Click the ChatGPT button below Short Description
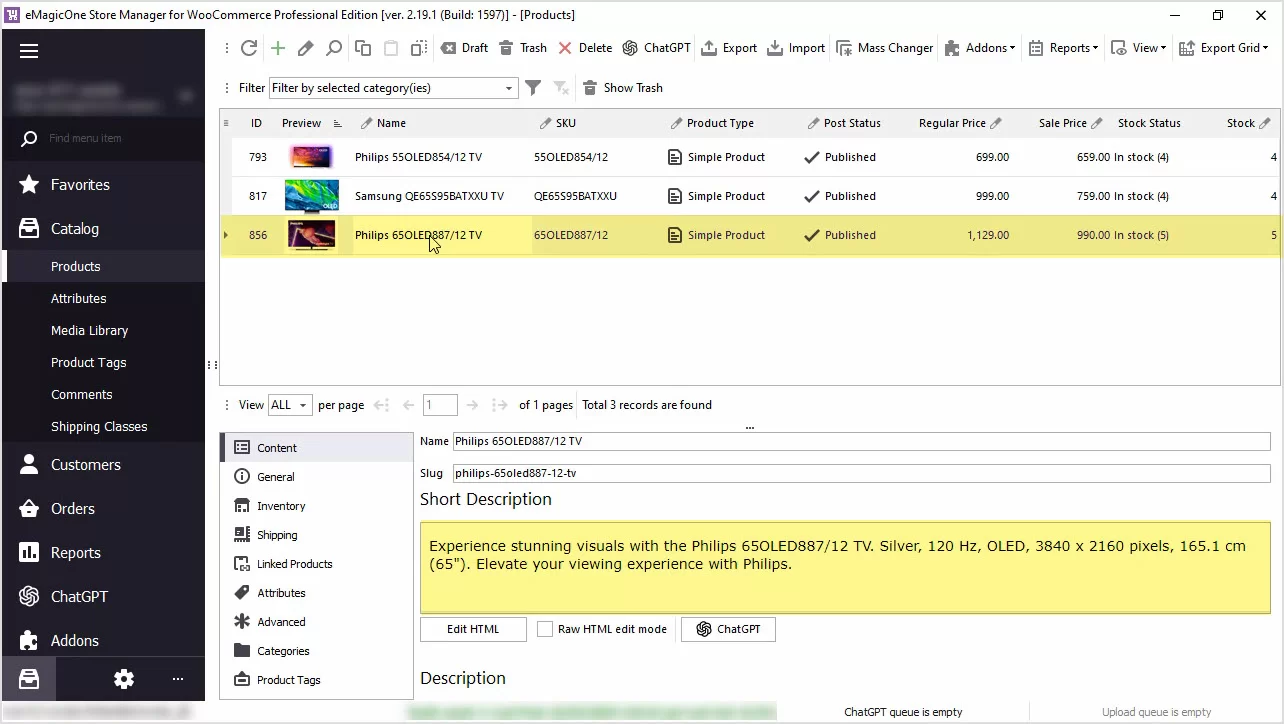 [728, 629]
